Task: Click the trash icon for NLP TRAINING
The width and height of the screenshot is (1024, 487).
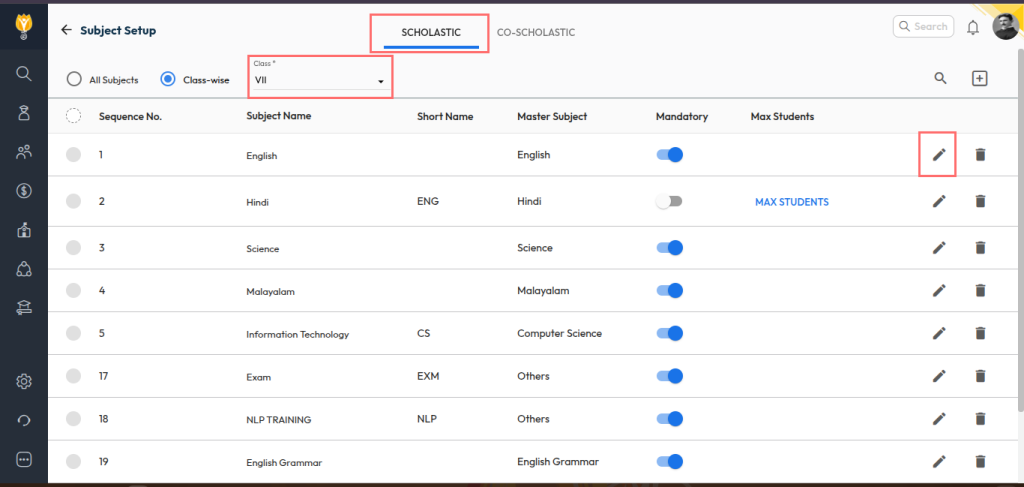Action: point(980,419)
